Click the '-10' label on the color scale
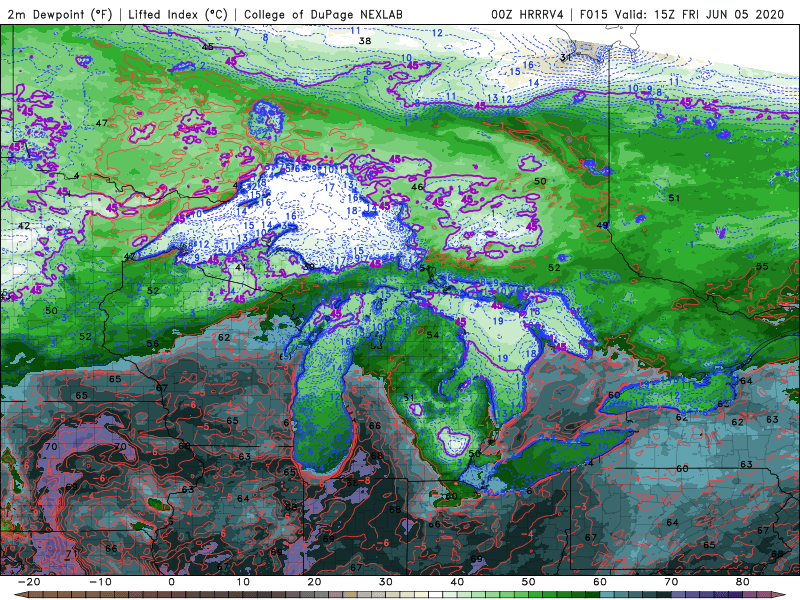This screenshot has width=800, height=600. click(100, 582)
